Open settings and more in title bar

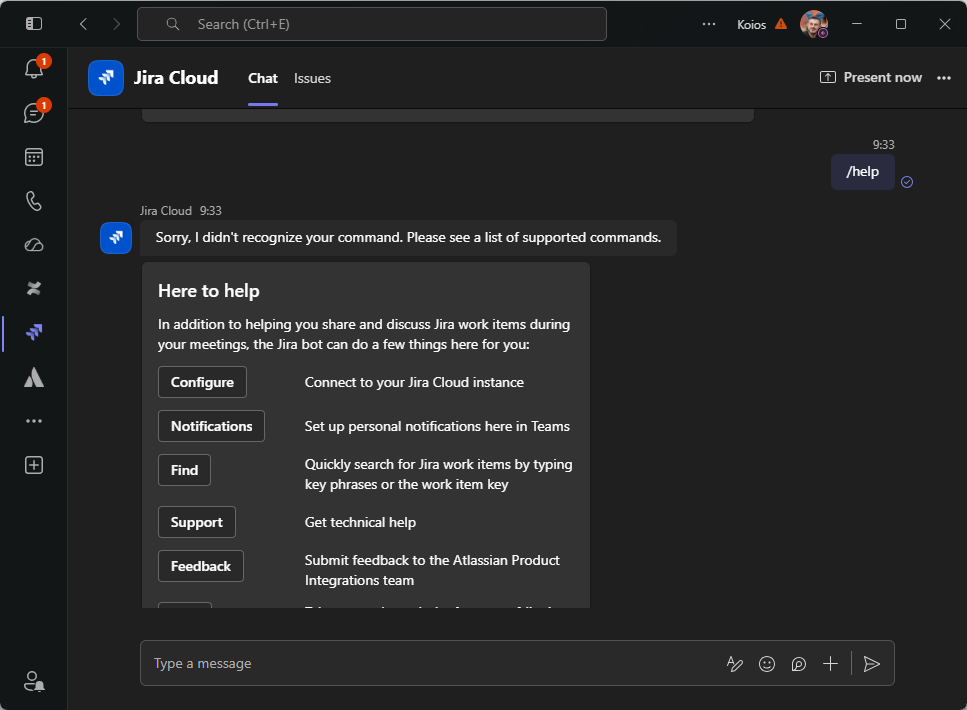[x=709, y=24]
